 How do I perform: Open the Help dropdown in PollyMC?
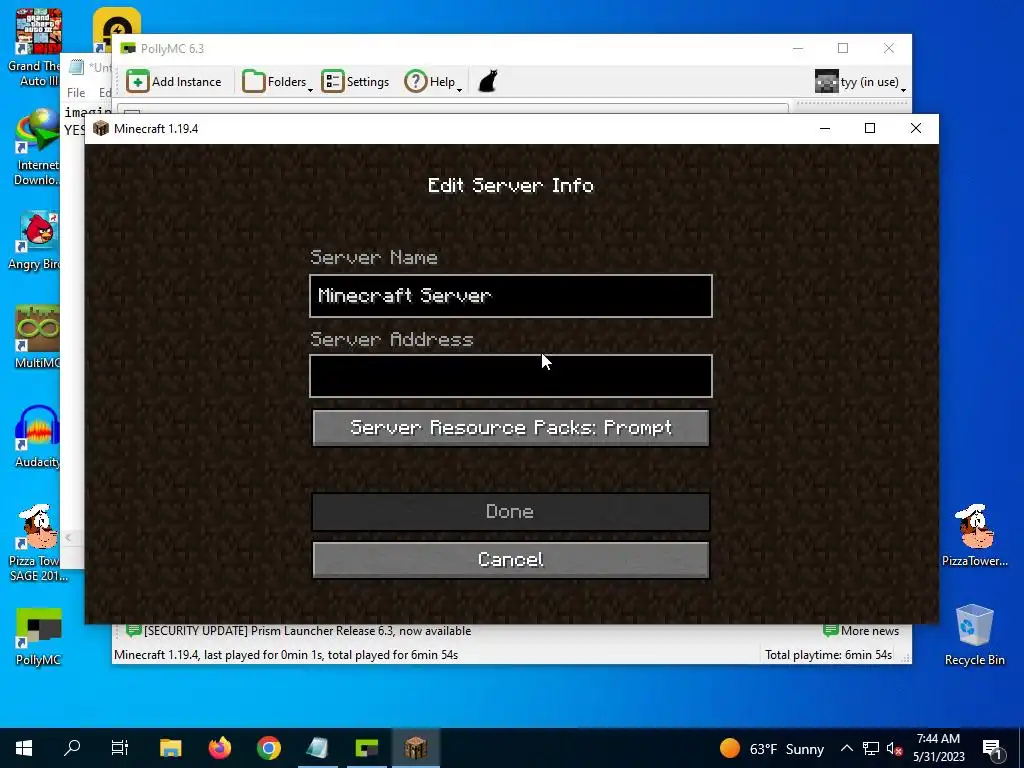pyautogui.click(x=433, y=82)
